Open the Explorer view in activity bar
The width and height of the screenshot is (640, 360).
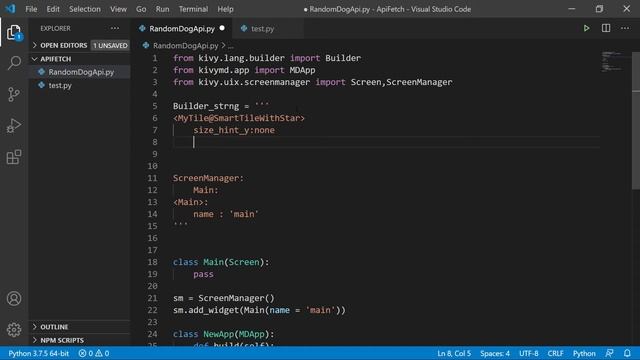point(14,32)
